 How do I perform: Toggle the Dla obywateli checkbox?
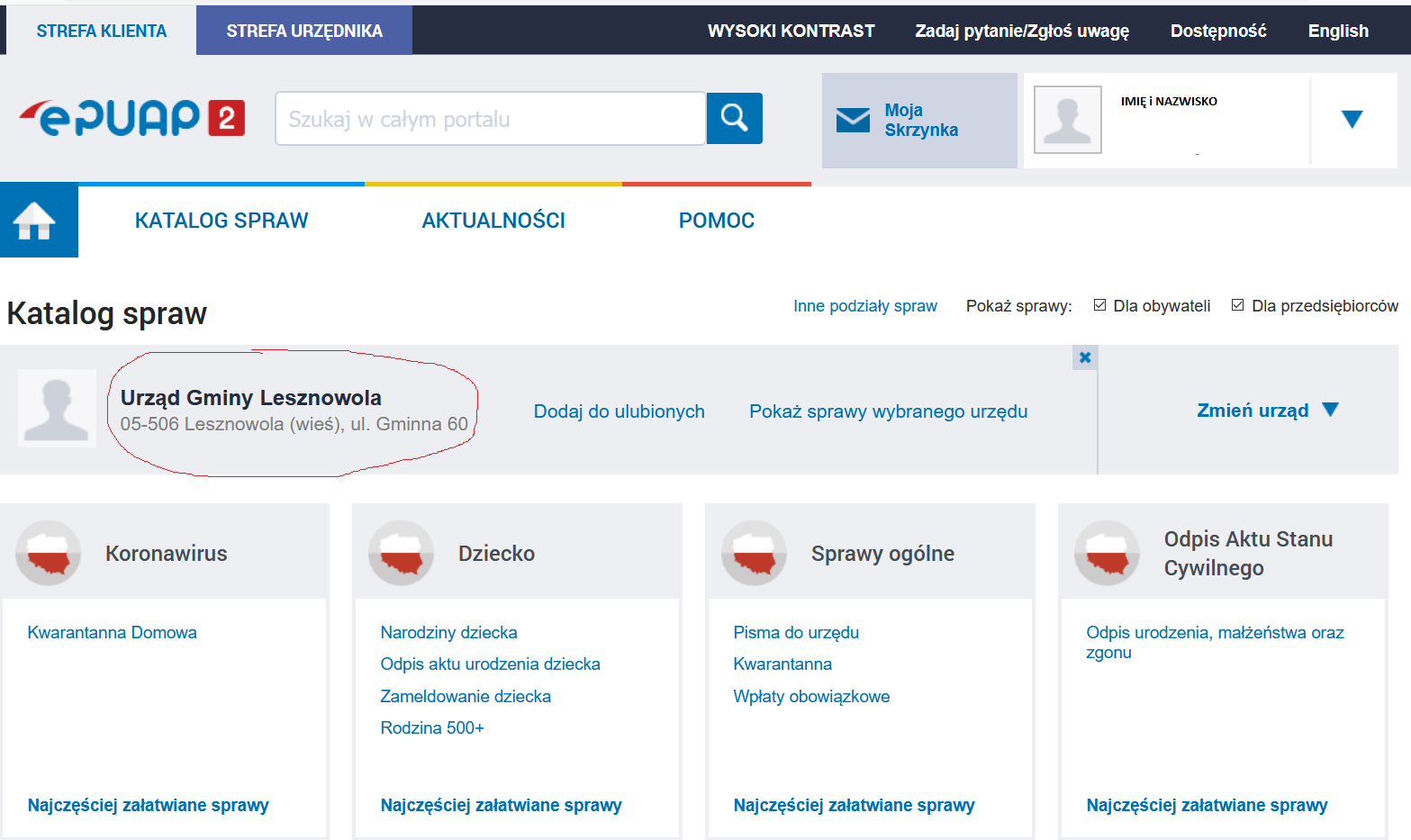(1099, 305)
